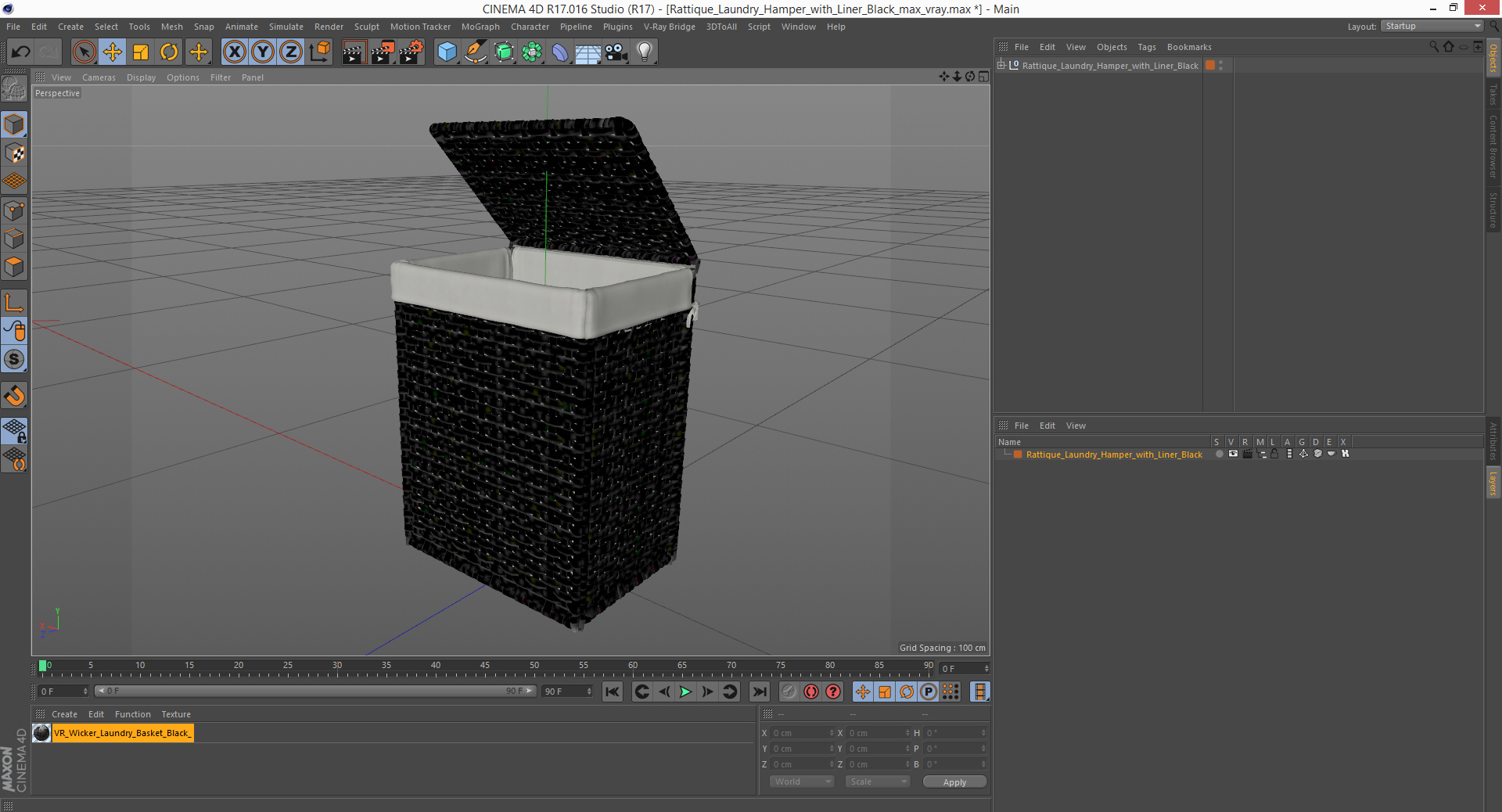Open Simulate menu
This screenshot has width=1502, height=812.
tap(286, 27)
